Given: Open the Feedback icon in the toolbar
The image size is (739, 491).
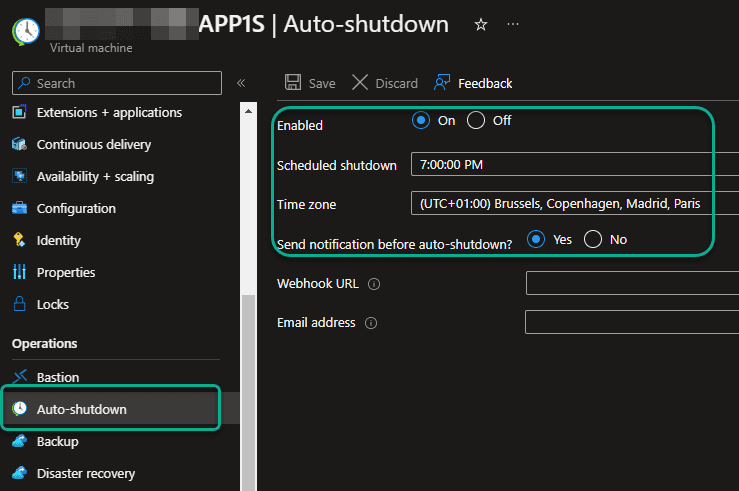Looking at the screenshot, I should click(442, 83).
